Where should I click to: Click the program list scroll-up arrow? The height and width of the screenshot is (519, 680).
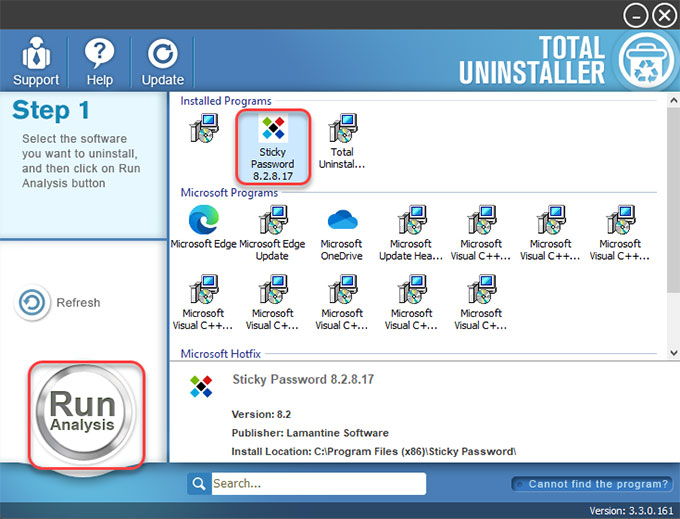673,101
